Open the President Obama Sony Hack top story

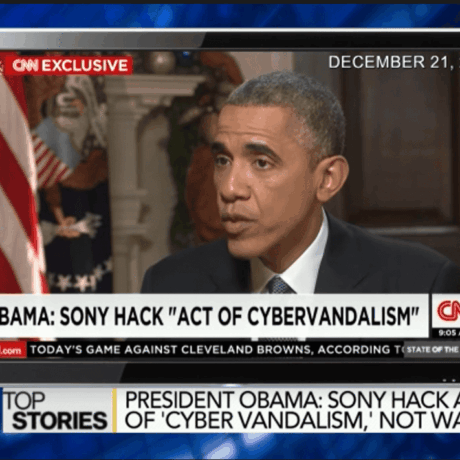pos(292,410)
